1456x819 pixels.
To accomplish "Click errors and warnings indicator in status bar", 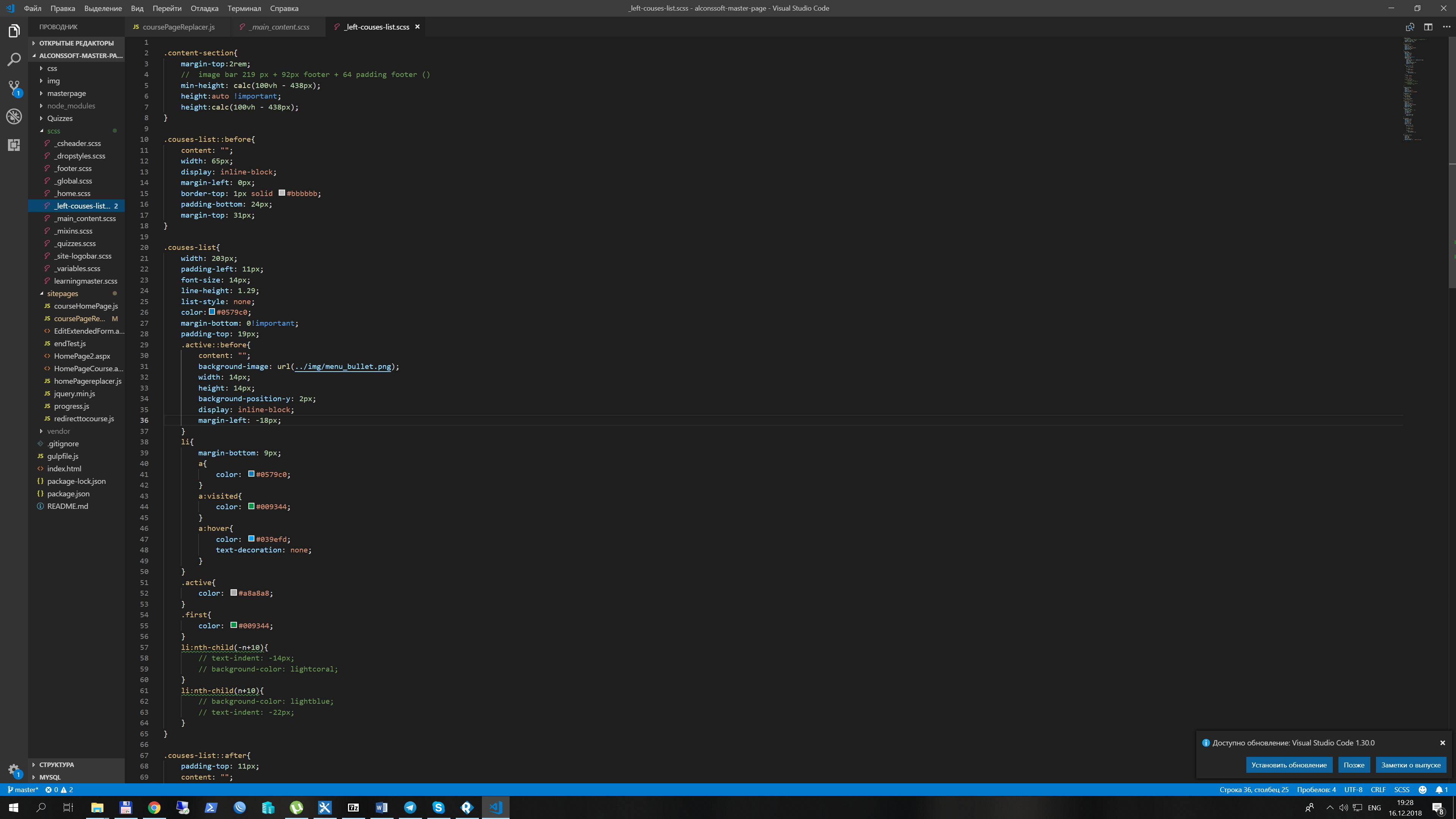I will pyautogui.click(x=60, y=789).
